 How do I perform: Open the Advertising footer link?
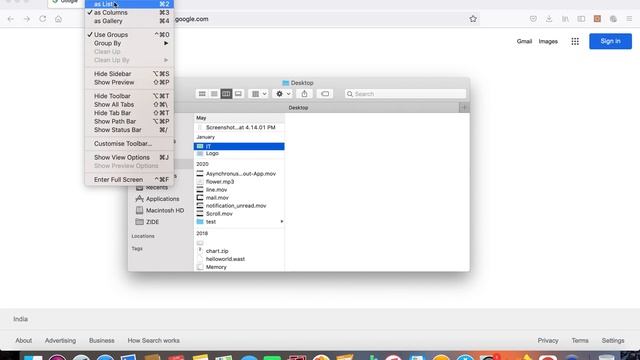pos(60,340)
